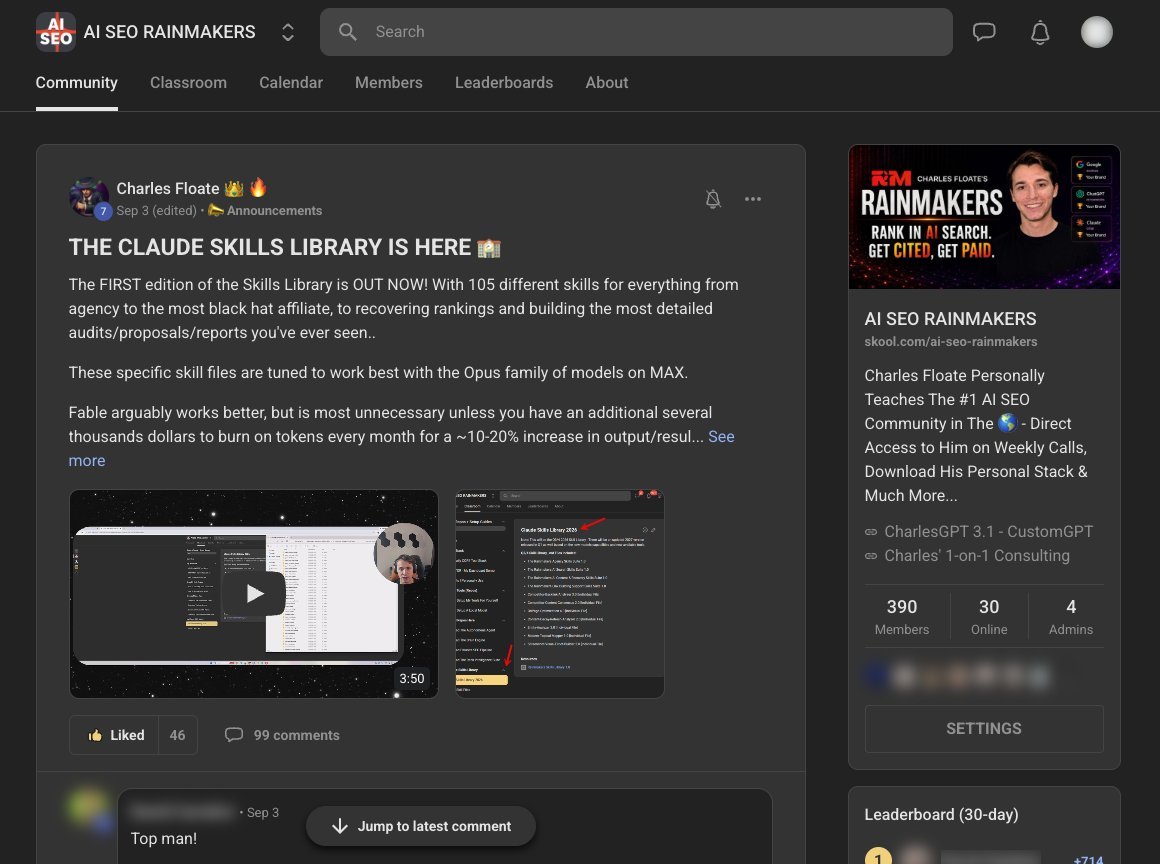
Task: Expand the community switcher arrows
Action: click(x=288, y=32)
